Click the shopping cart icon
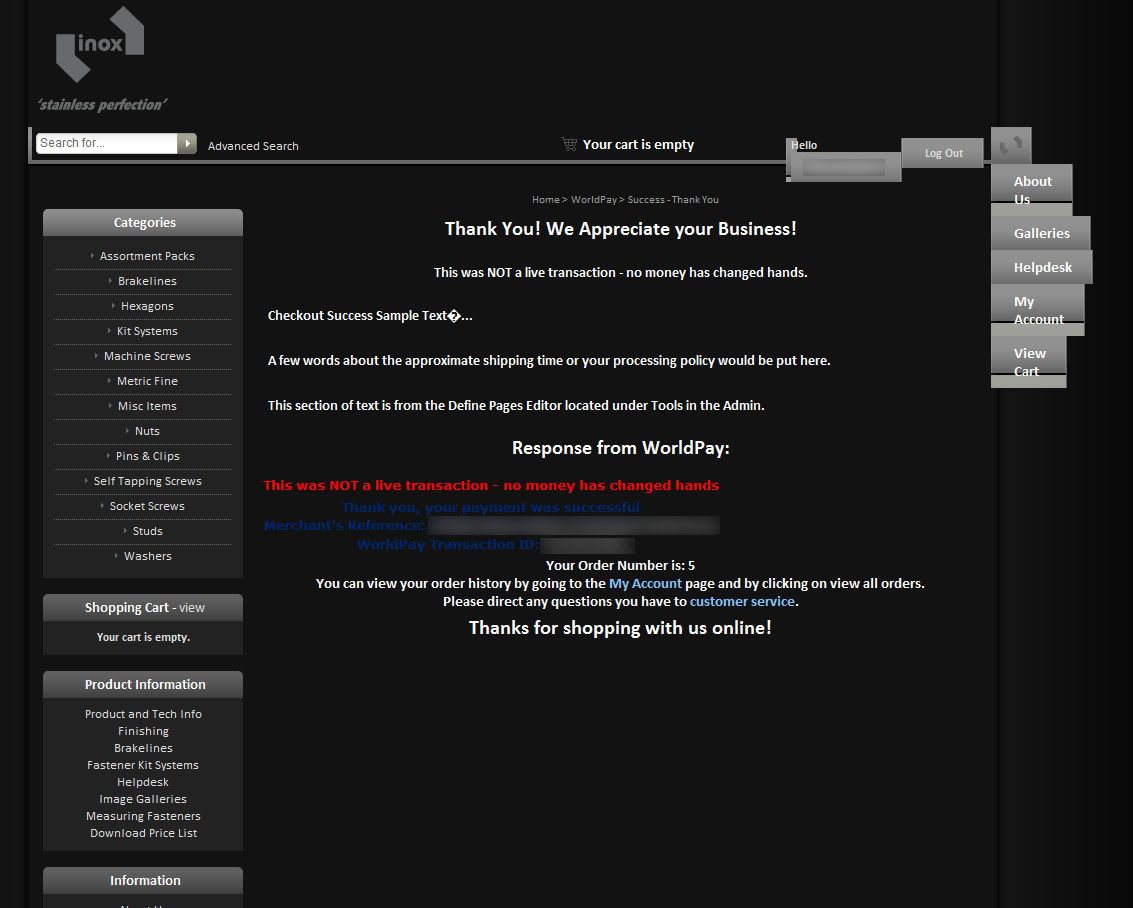Viewport: 1133px width, 908px height. [x=569, y=144]
